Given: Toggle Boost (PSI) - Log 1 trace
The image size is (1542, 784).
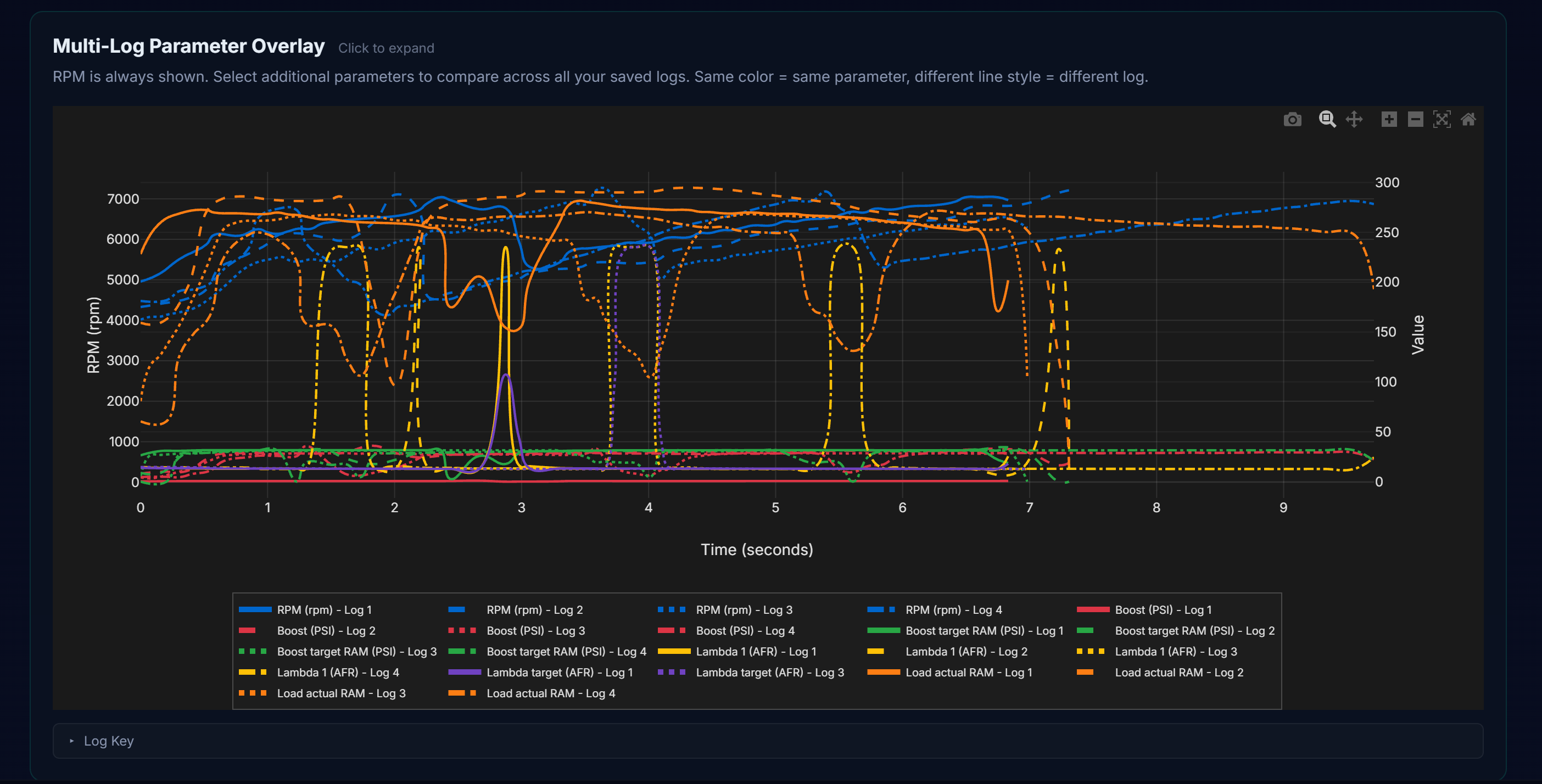Looking at the screenshot, I should (1144, 610).
